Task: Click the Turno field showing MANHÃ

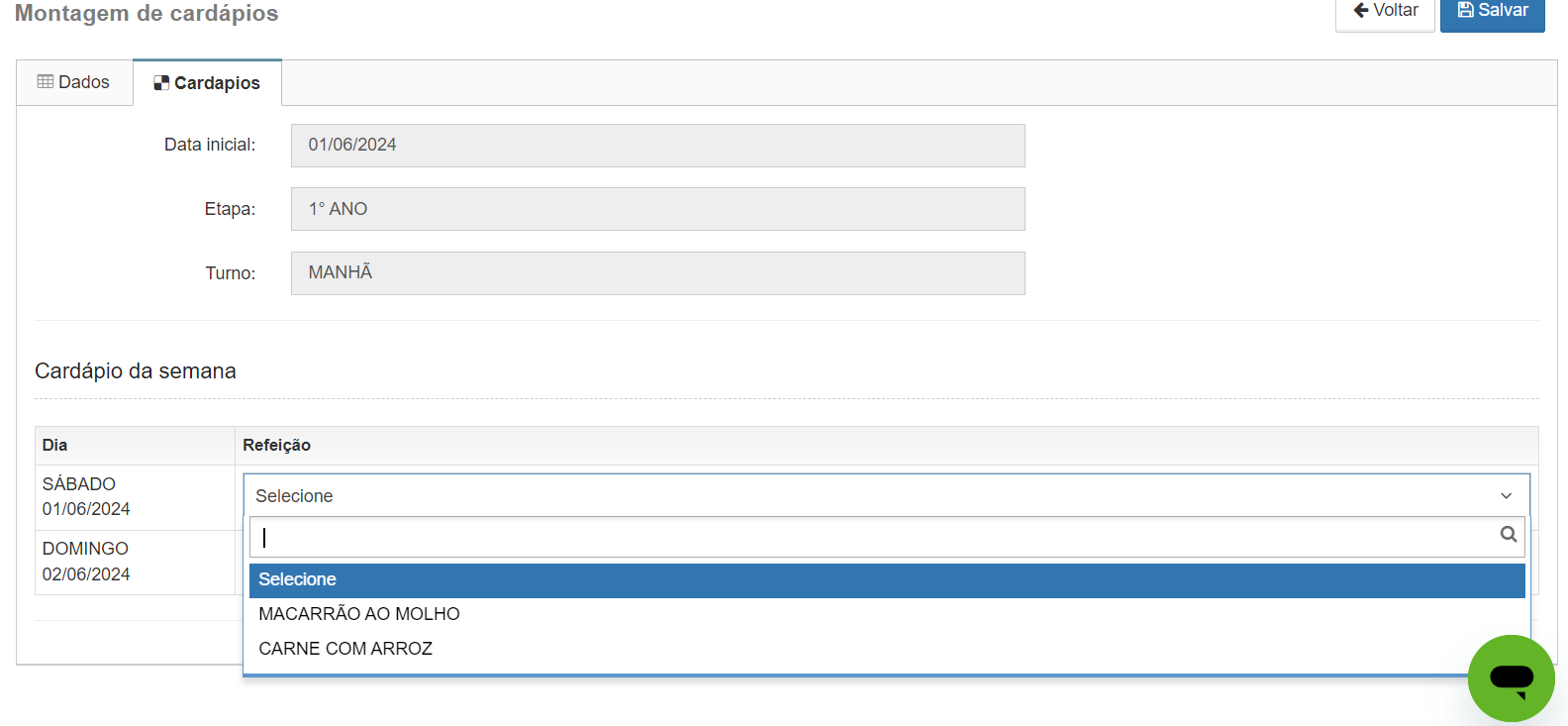Action: [658, 273]
